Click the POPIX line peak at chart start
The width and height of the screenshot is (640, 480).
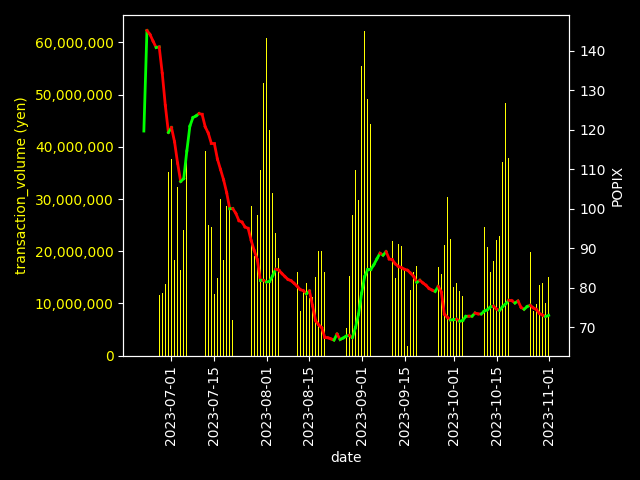(147, 30)
